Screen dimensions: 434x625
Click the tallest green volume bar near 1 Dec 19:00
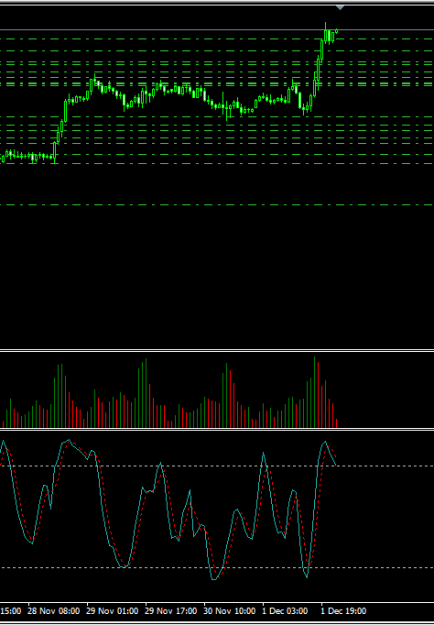click(314, 392)
